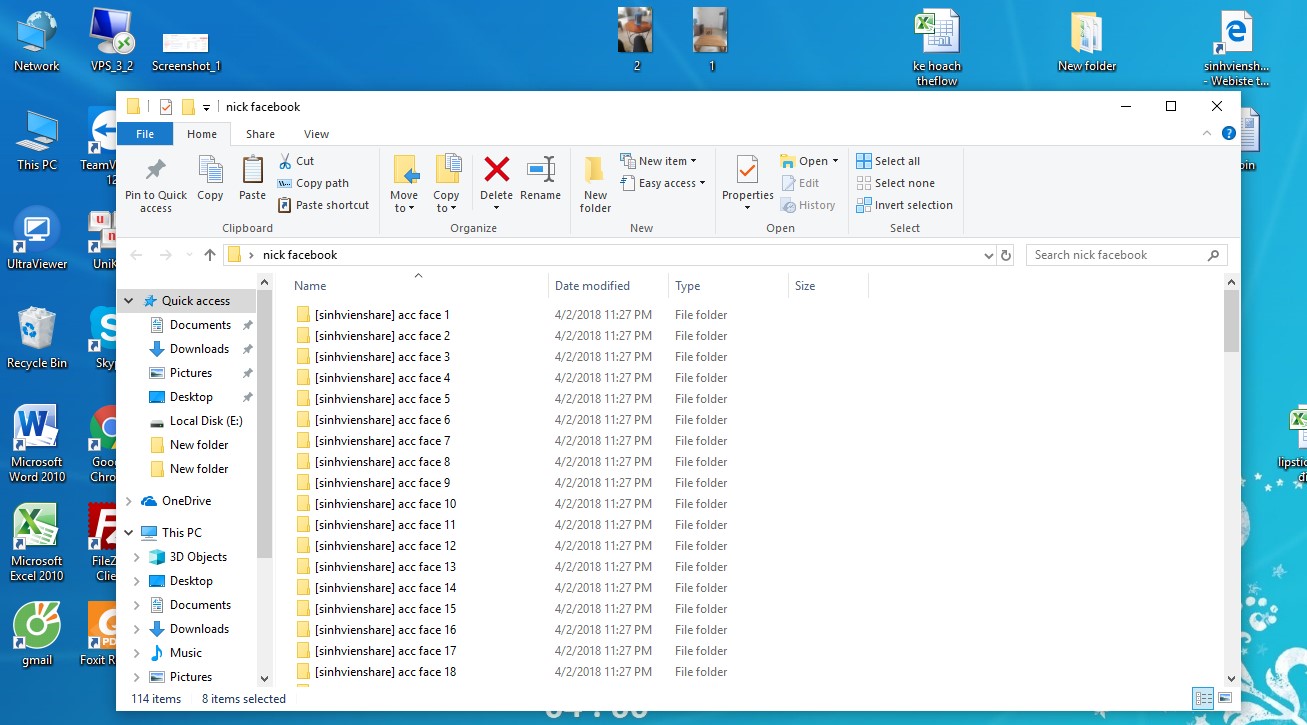The image size is (1307, 725).
Task: Click the Up directory arrow
Action: tap(210, 255)
